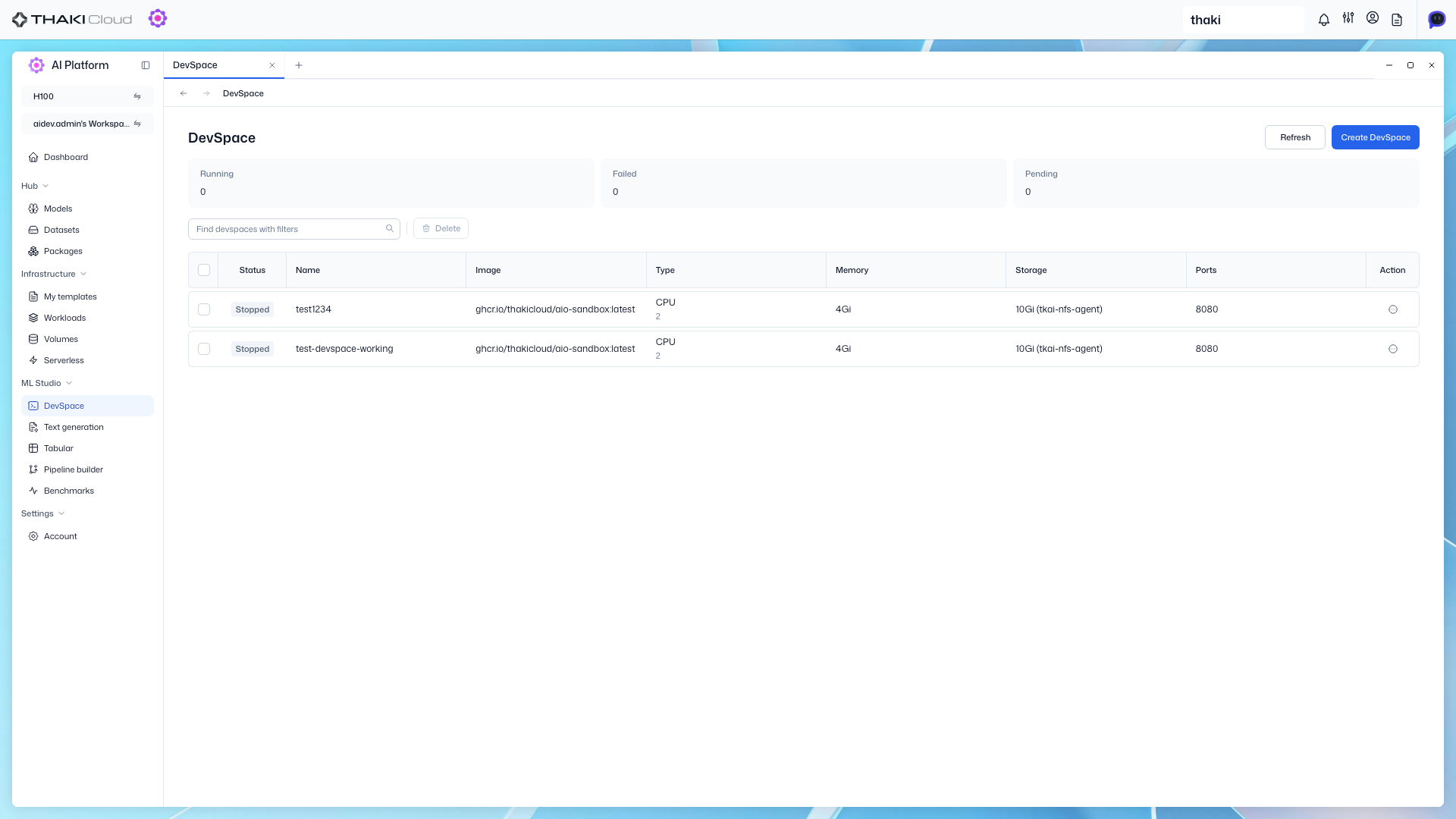
Task: Open Serverless in sidebar
Action: (x=87, y=360)
